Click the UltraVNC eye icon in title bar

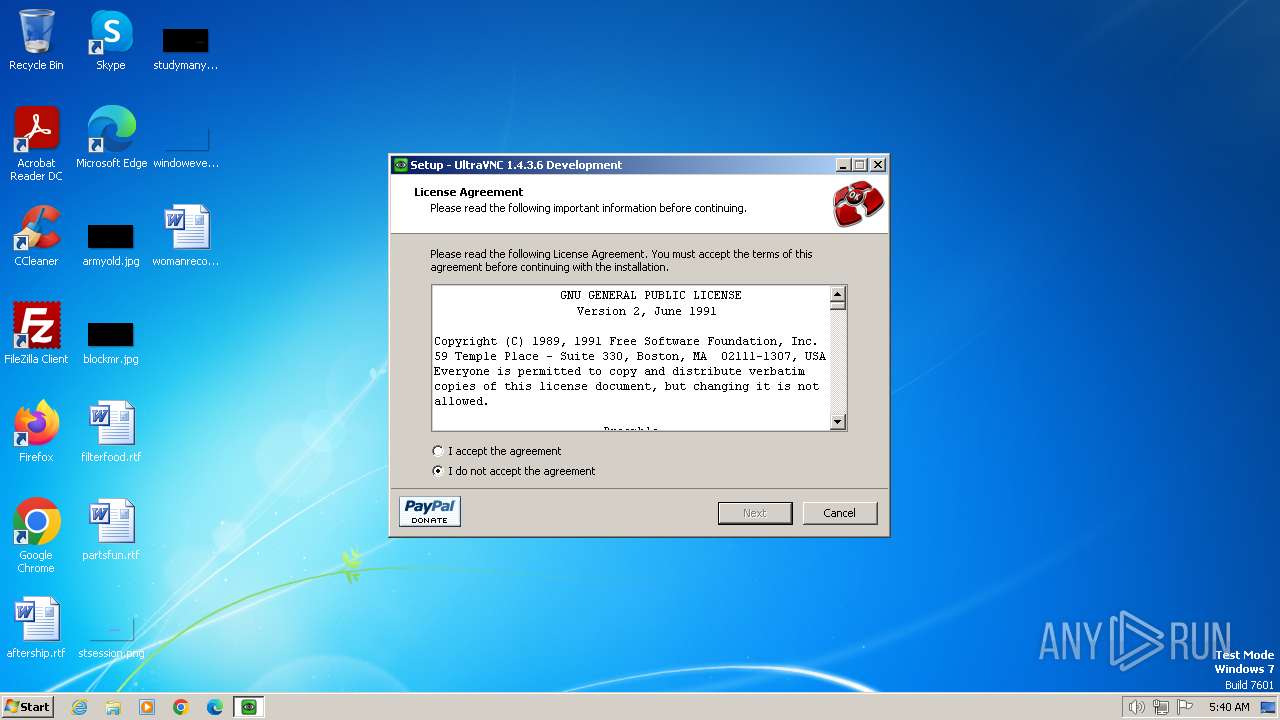tap(400, 165)
